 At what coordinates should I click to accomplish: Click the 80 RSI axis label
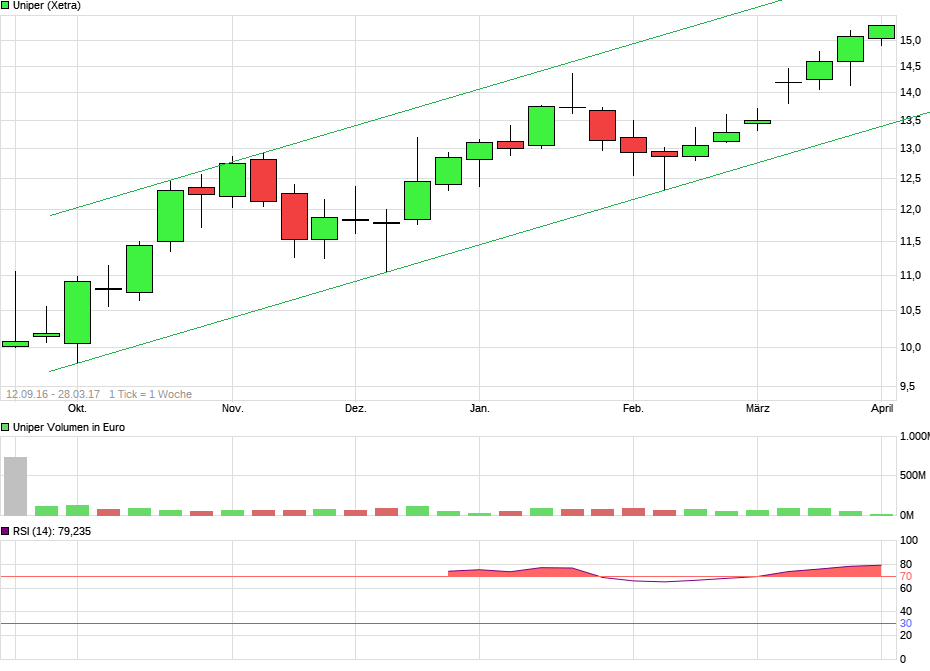click(x=906, y=564)
